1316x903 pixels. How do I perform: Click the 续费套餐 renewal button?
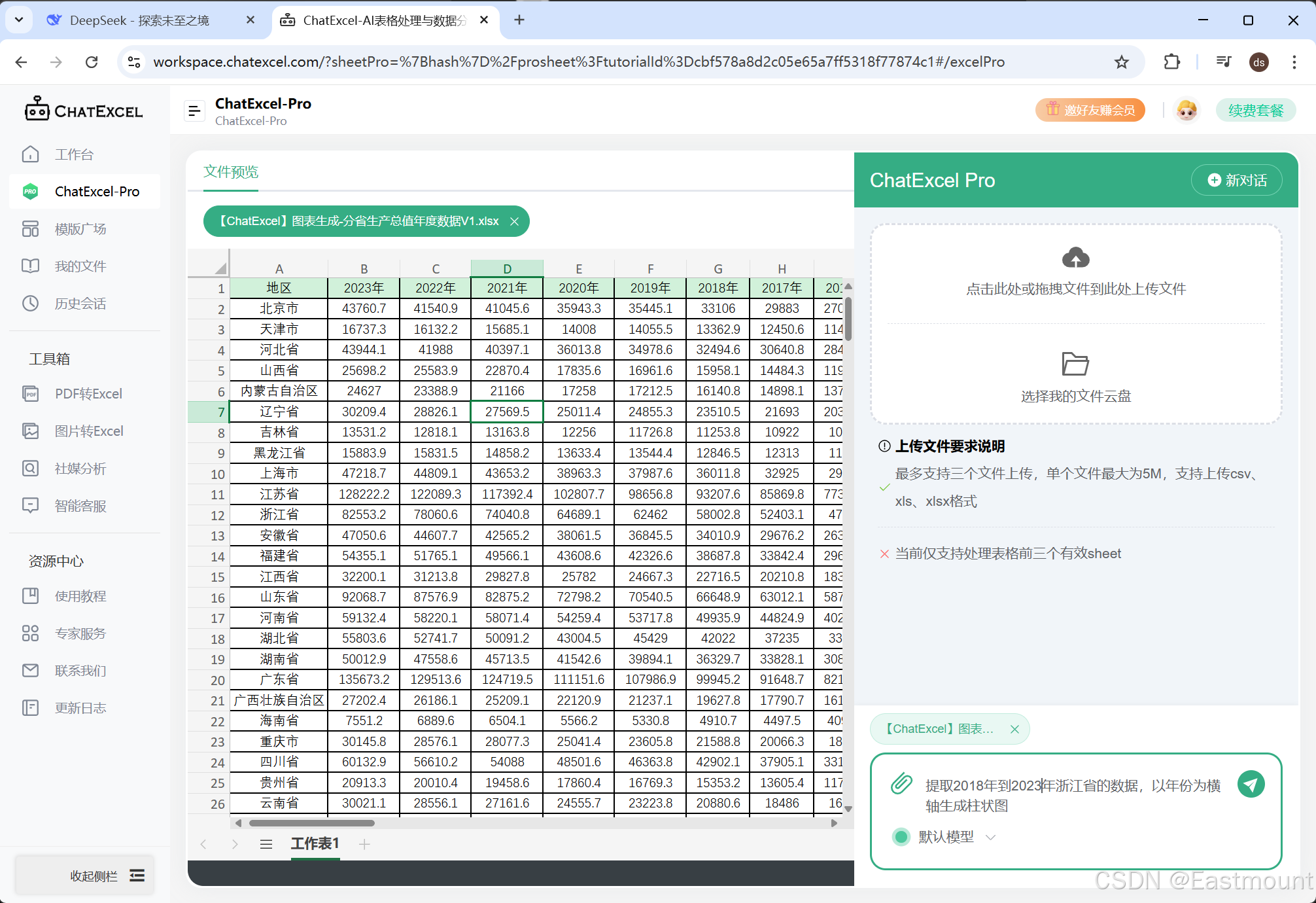pyautogui.click(x=1255, y=111)
